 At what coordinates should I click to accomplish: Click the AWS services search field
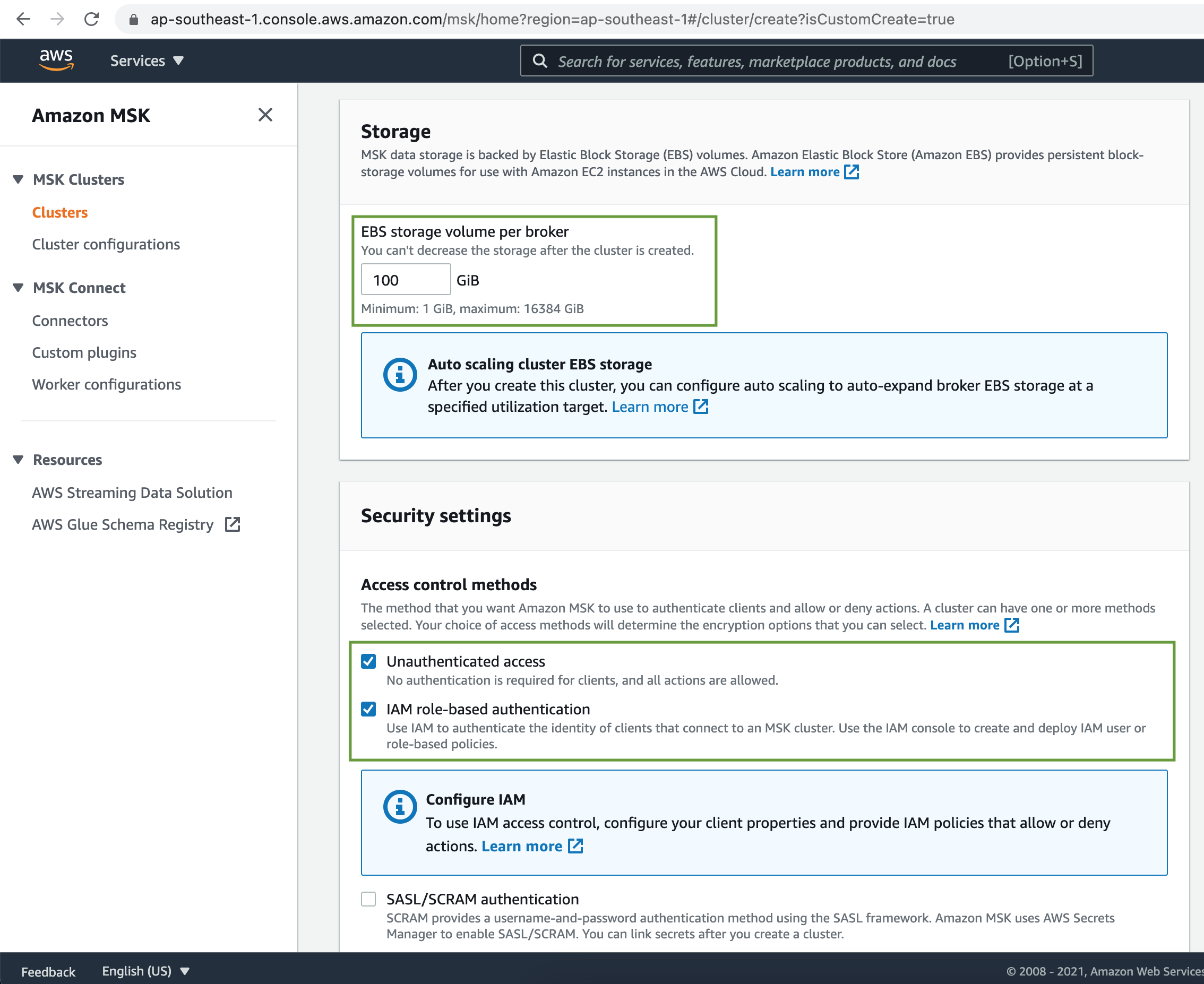pos(806,61)
